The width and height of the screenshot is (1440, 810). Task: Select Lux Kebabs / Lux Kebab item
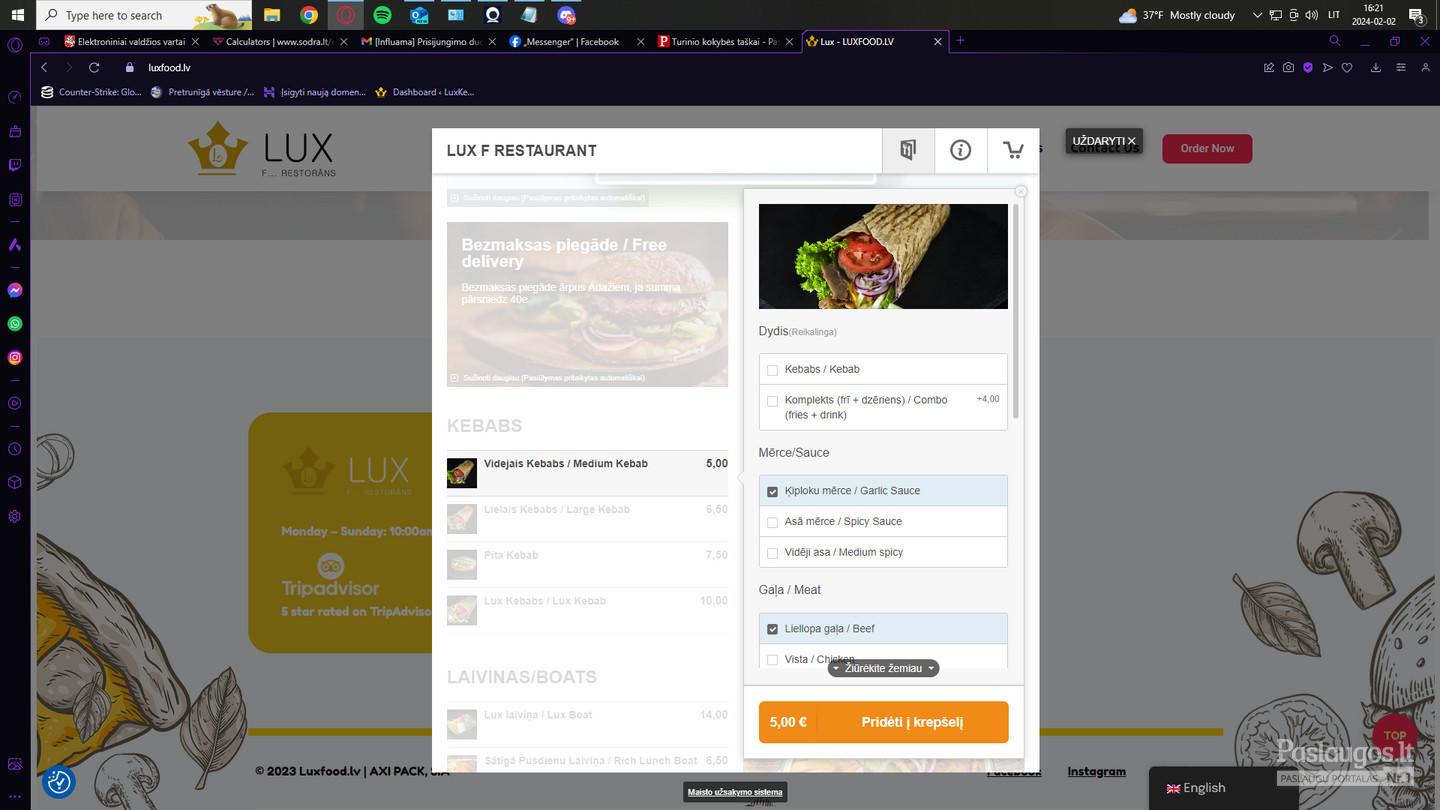click(x=587, y=611)
